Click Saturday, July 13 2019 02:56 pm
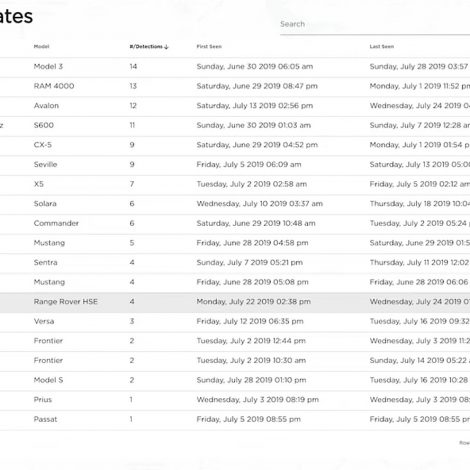This screenshot has width=470, height=470. tap(255, 106)
